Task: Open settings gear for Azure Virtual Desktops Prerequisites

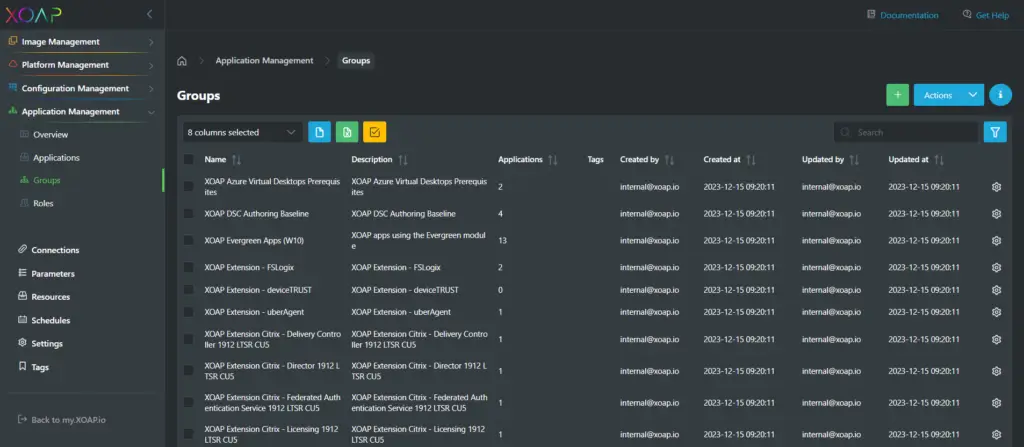Action: tap(996, 187)
